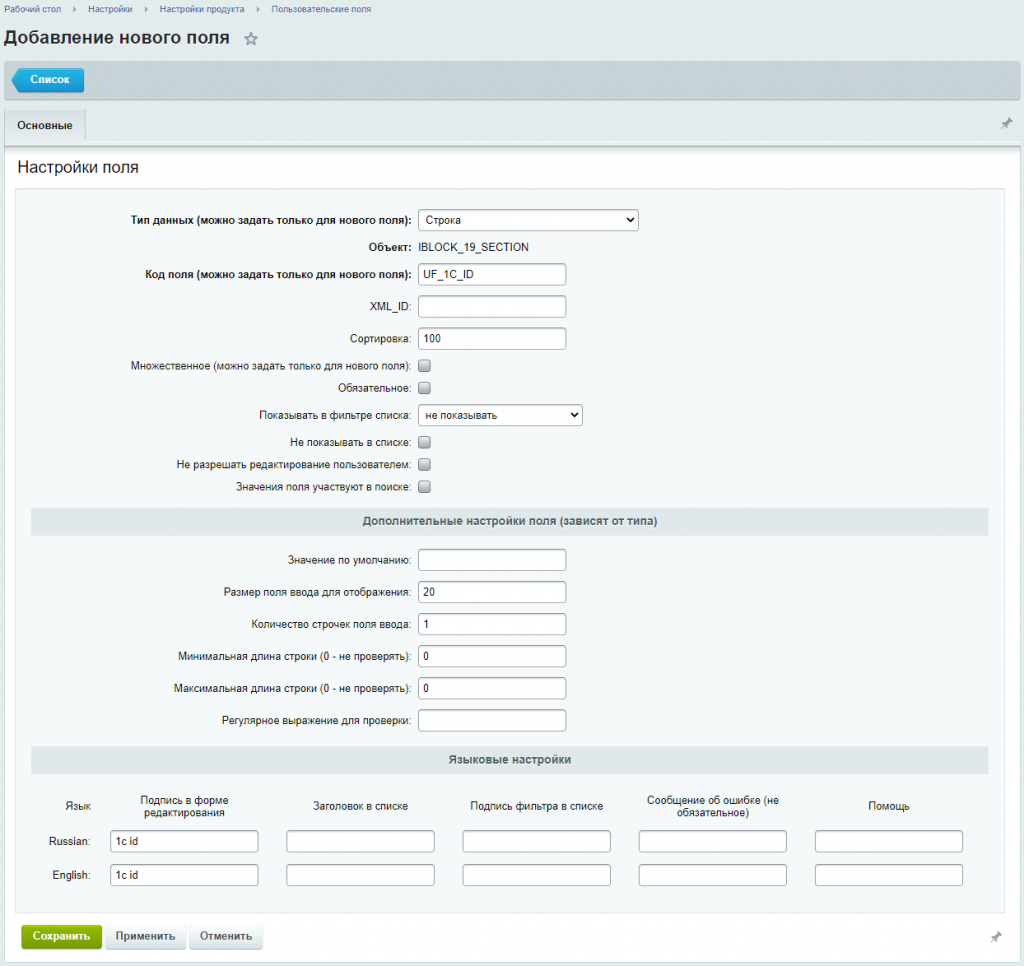Click the Языковые настройки section heading
Viewport: 1024px width, 966px height.
click(509, 760)
